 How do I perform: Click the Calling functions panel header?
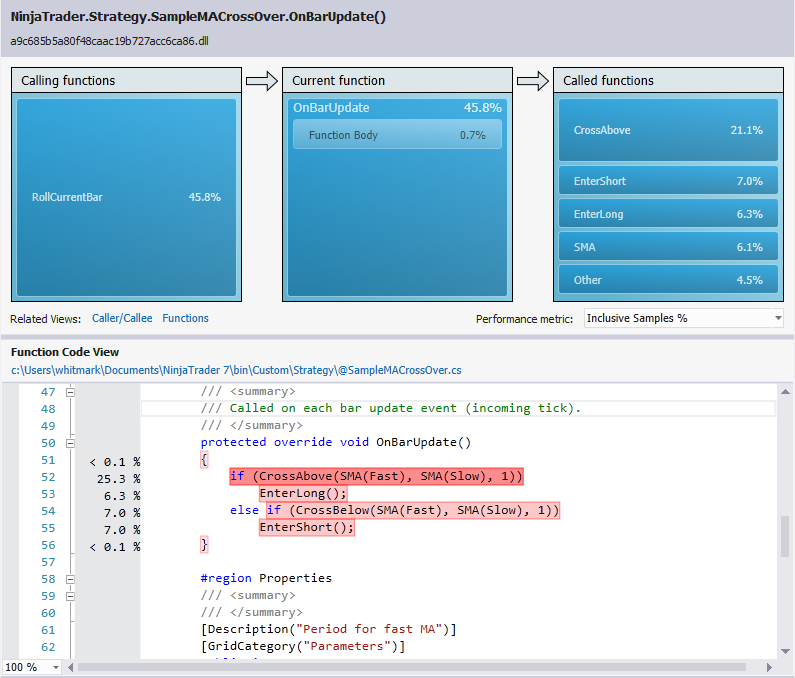tap(126, 81)
